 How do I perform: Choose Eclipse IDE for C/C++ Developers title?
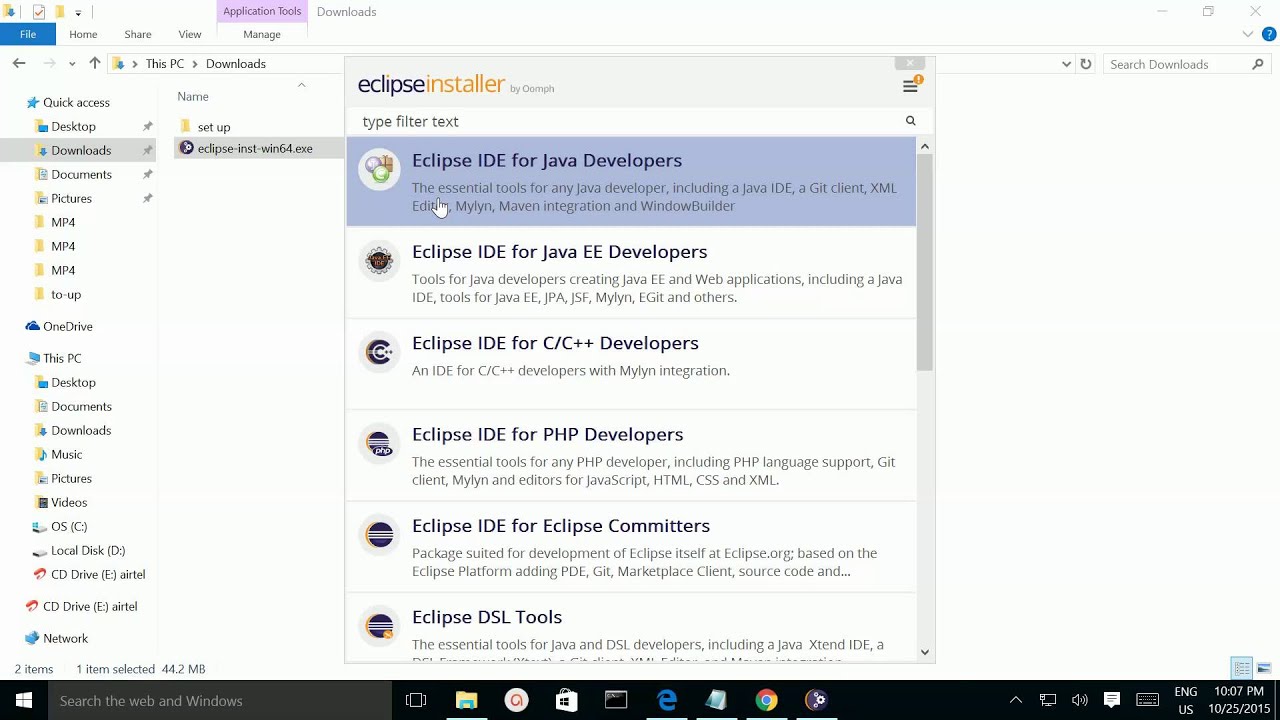pyautogui.click(x=555, y=343)
